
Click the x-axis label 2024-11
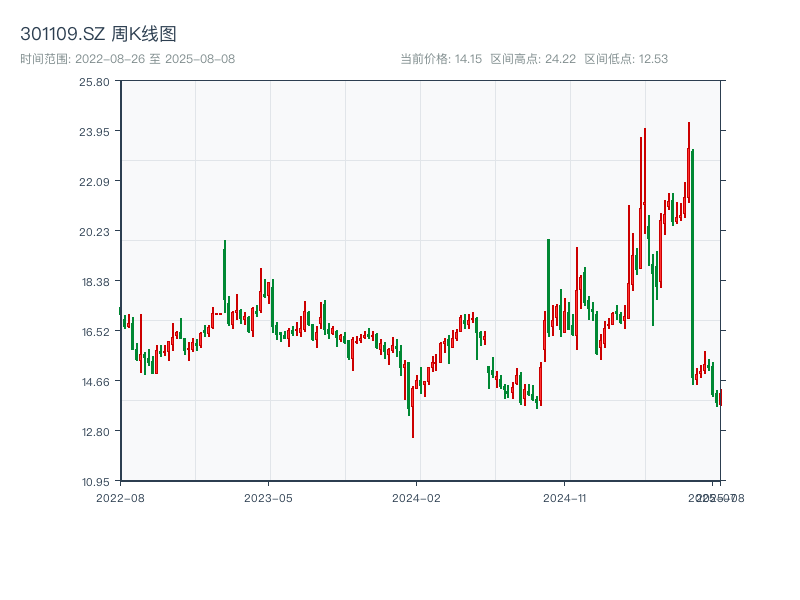tap(564, 498)
